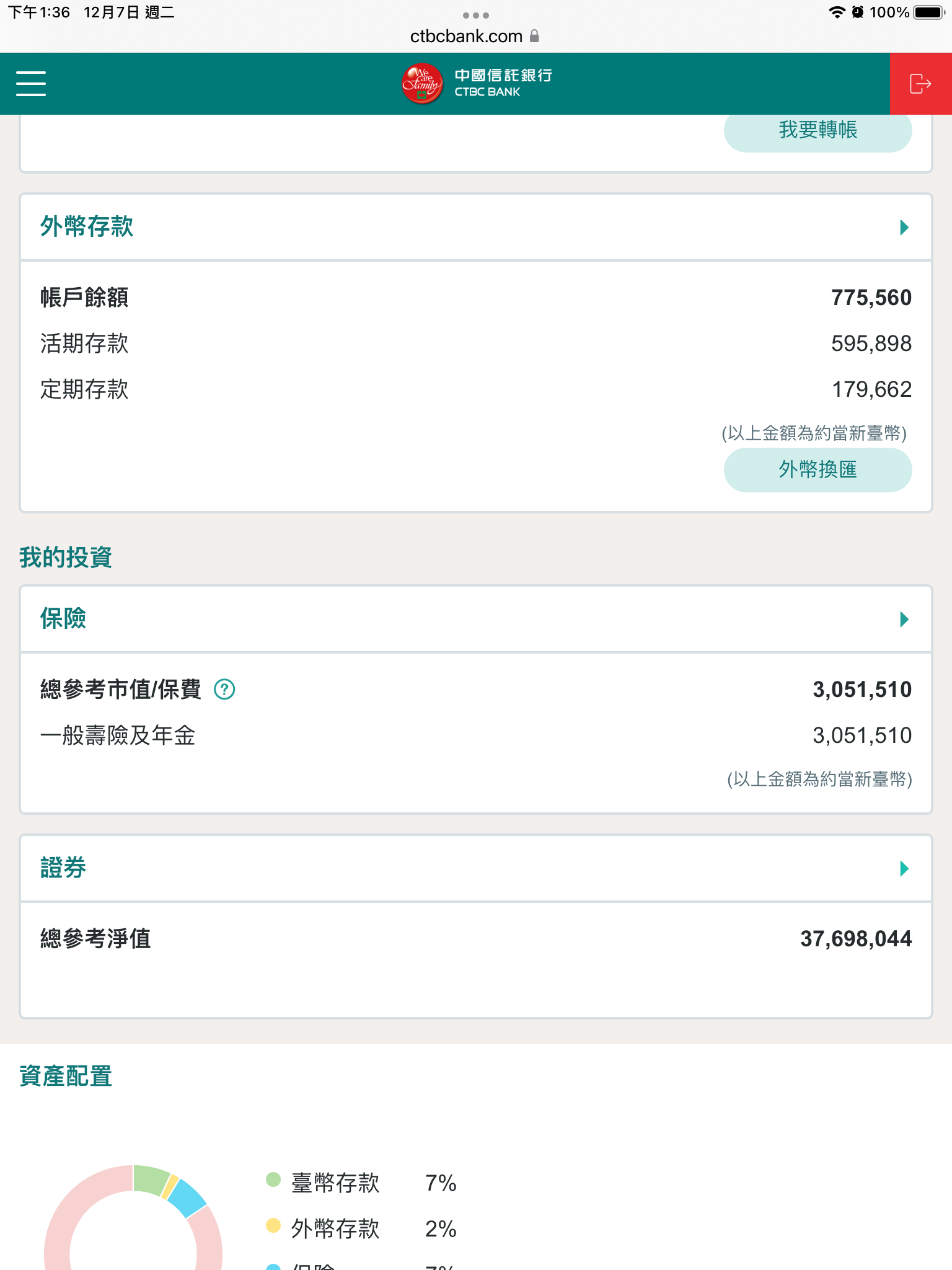Click the CTBC Bank logo
This screenshot has height=1270, width=952.
click(x=476, y=84)
